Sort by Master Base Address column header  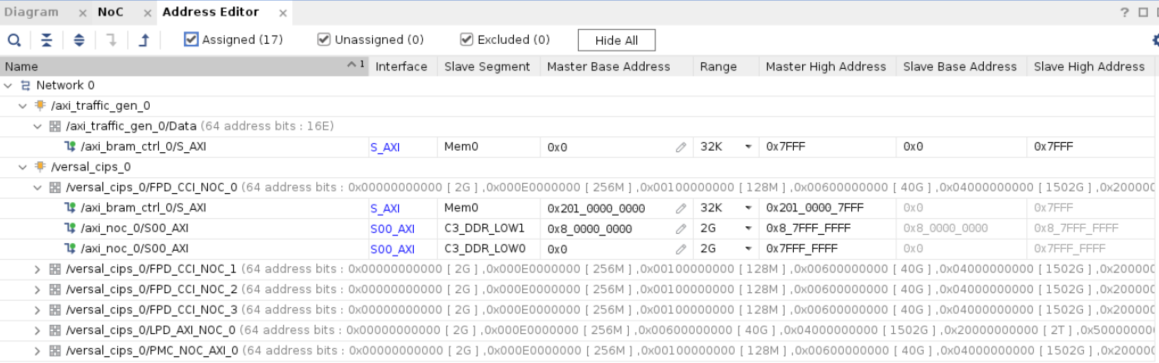pyautogui.click(x=616, y=67)
